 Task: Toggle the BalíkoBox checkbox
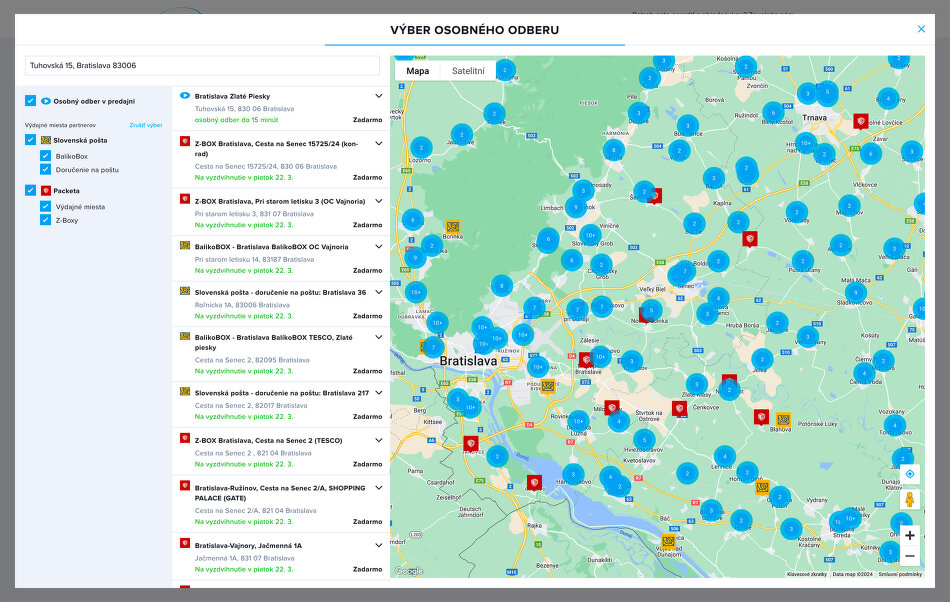[x=46, y=156]
